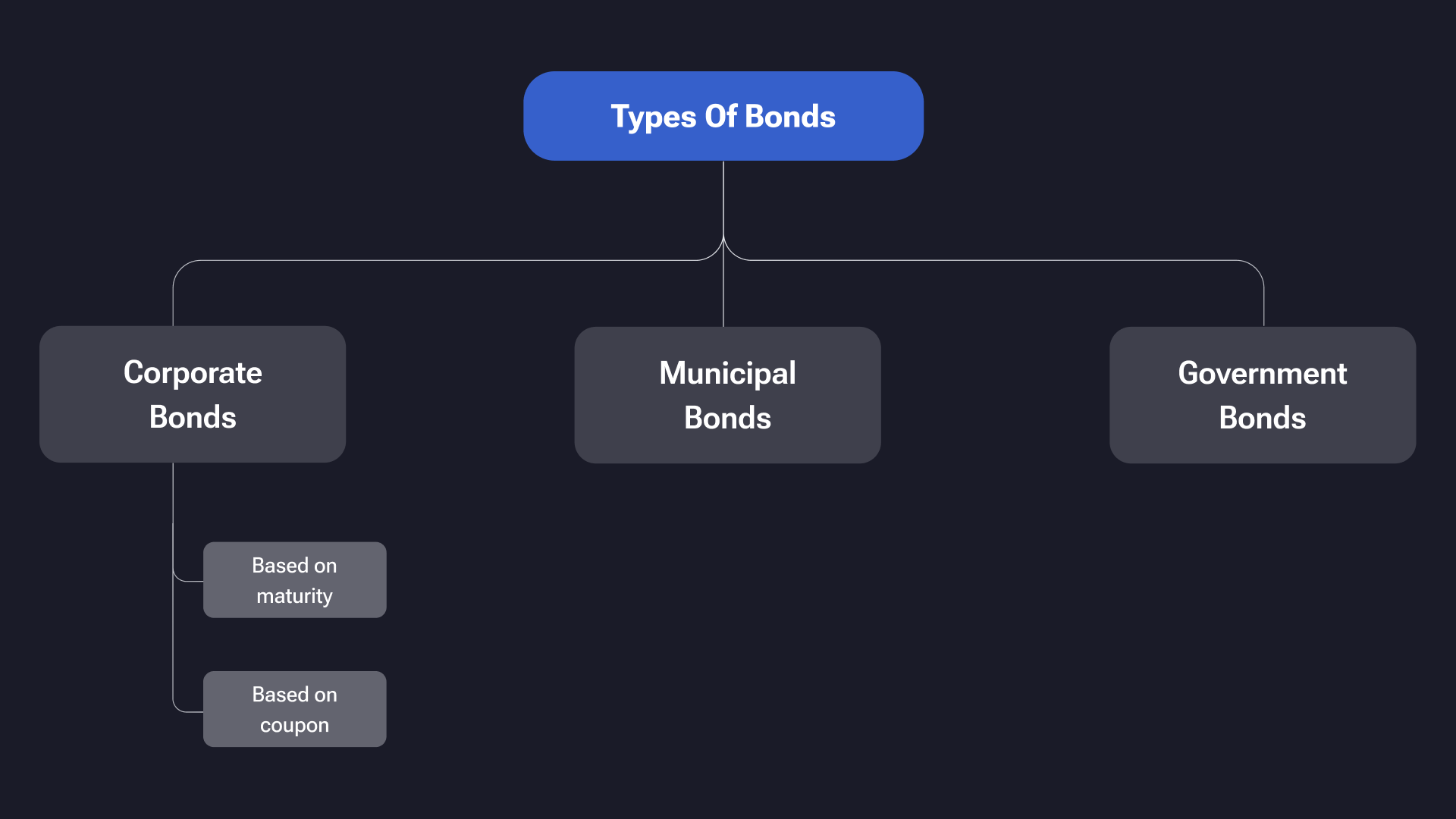Select horizontal branch line toward Corporate Bonds
Screen dimensions: 1456x819
tap(440, 260)
